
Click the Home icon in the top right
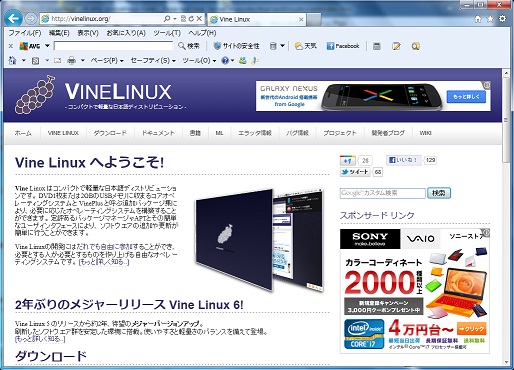478,19
